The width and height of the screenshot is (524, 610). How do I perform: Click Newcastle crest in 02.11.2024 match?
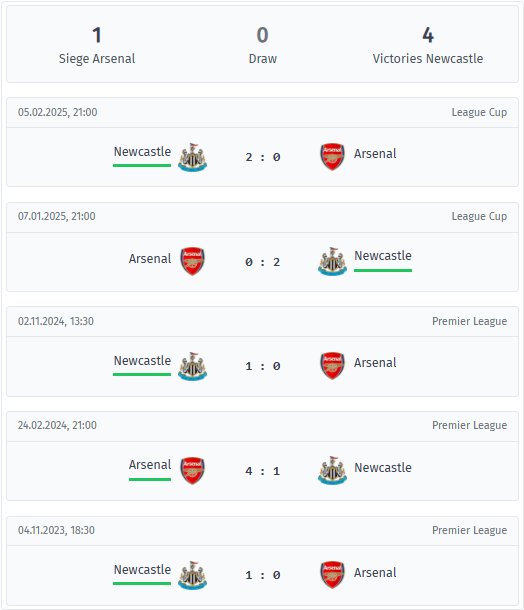(x=193, y=366)
